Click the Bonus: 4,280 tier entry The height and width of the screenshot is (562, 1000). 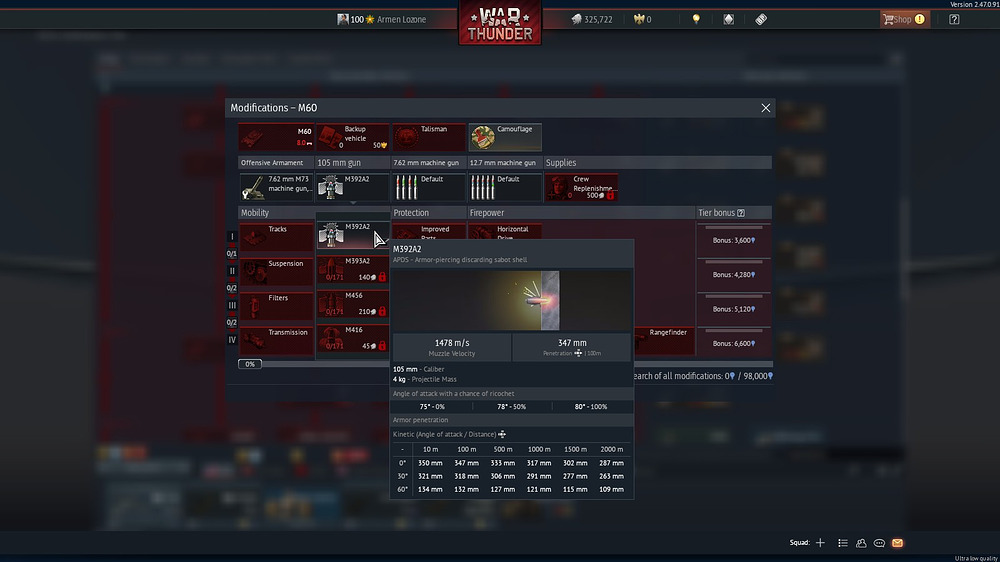pyautogui.click(x=733, y=275)
